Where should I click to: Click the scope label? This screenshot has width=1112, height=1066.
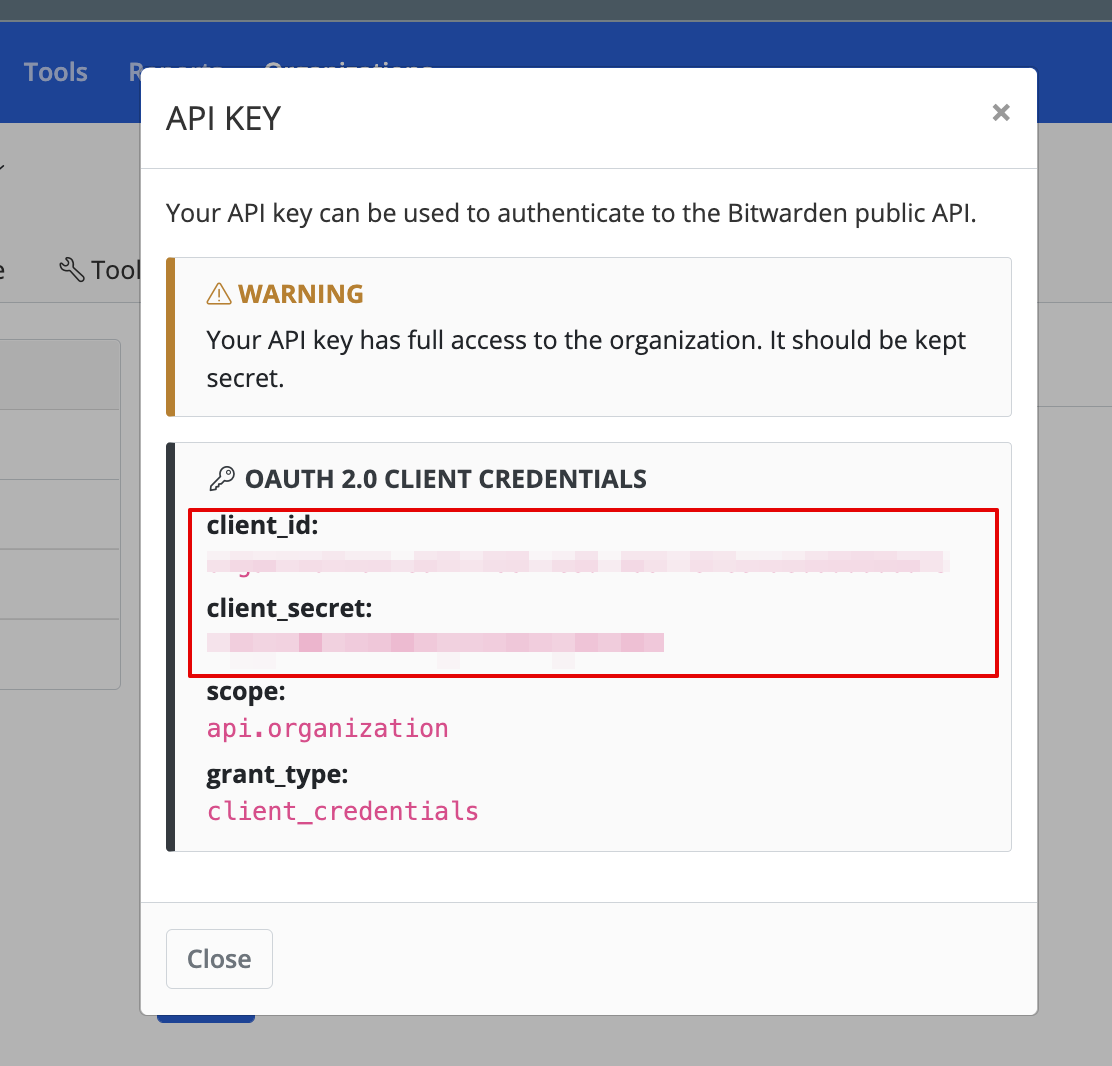pyautogui.click(x=246, y=692)
